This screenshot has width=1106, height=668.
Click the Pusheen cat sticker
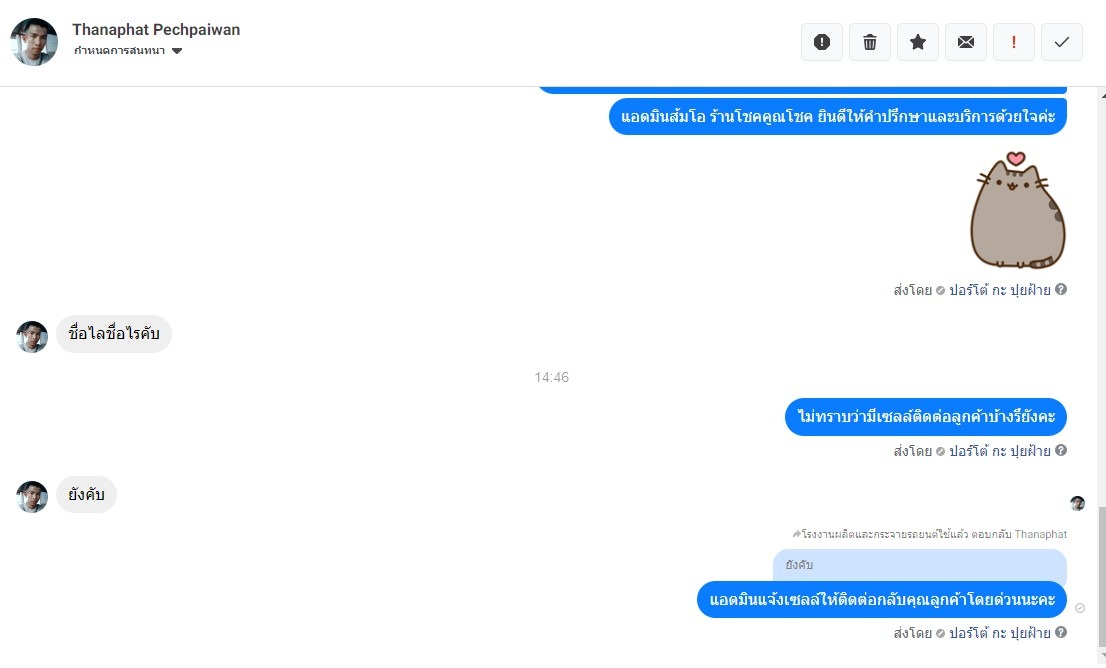[x=1018, y=210]
